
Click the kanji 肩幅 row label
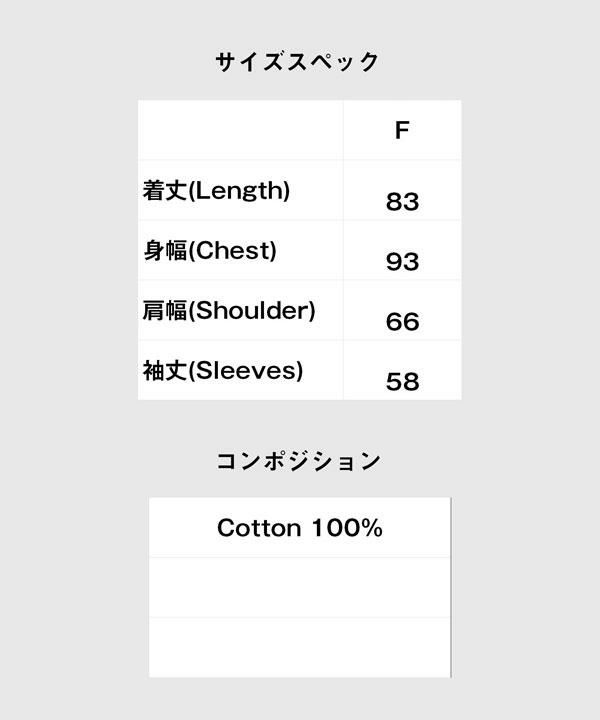165,311
